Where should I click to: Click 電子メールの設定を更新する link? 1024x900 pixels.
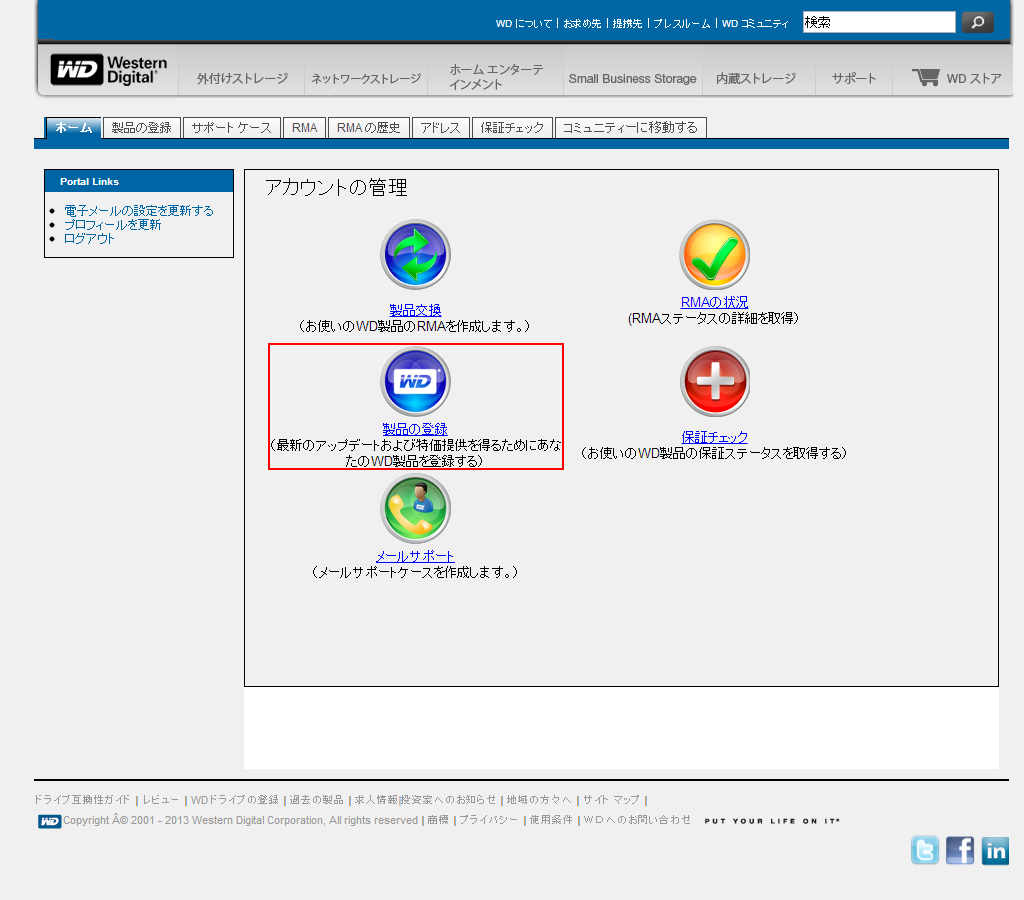click(x=139, y=210)
